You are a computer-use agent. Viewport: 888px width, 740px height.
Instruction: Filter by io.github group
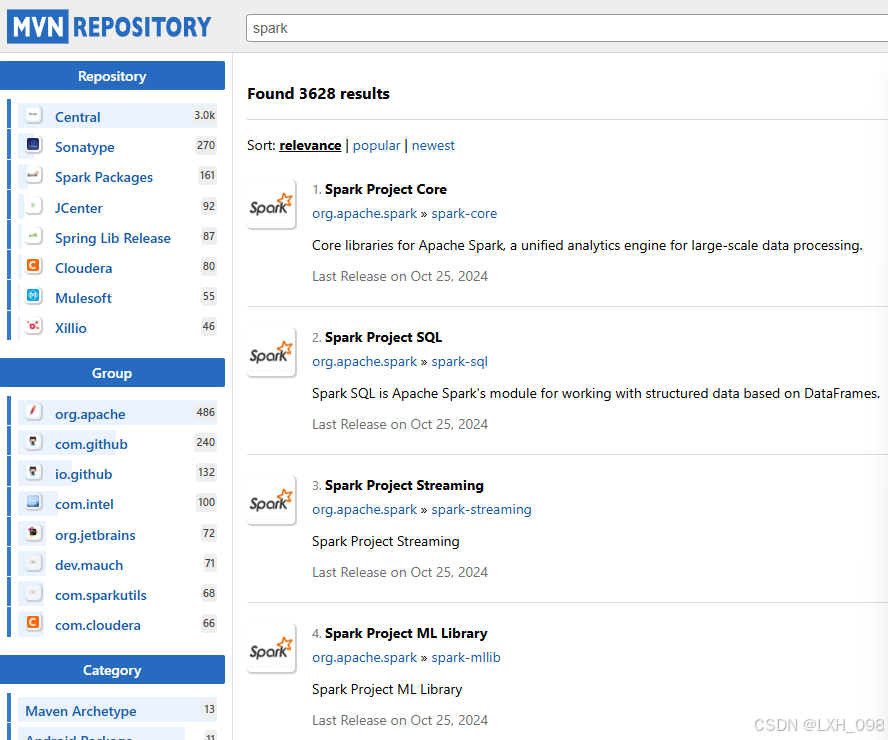83,474
